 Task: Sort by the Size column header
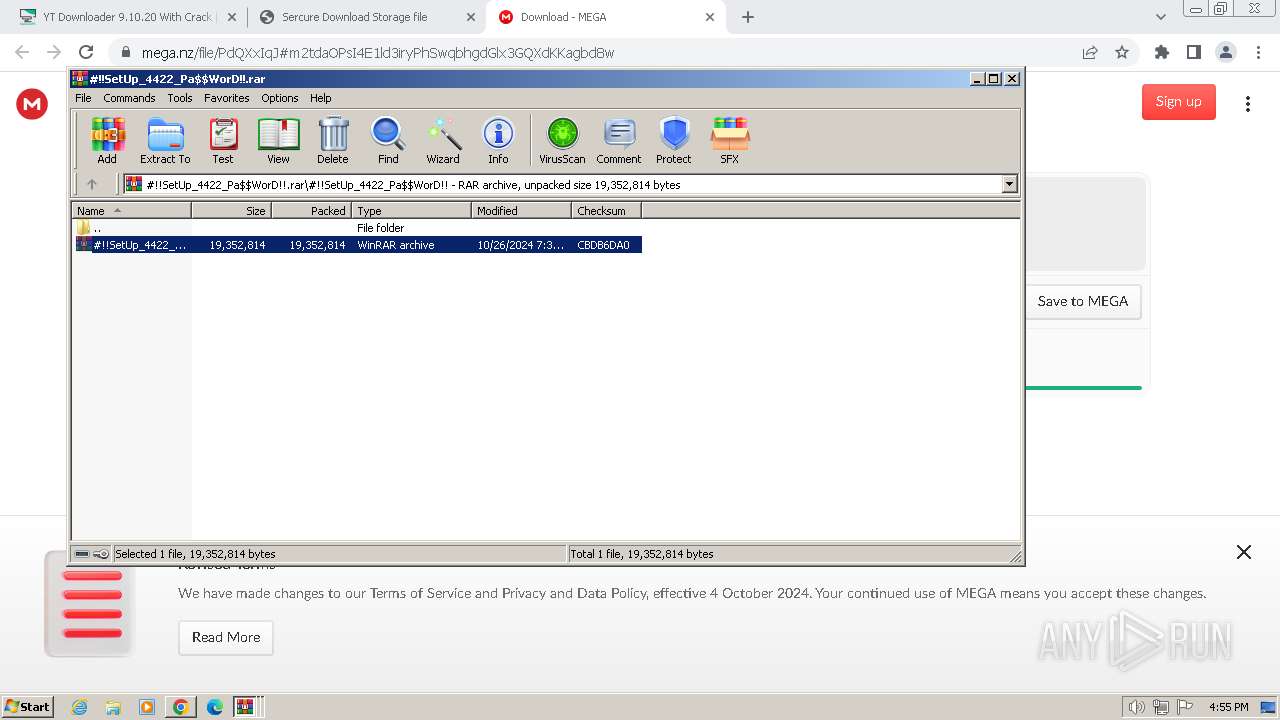(x=231, y=210)
